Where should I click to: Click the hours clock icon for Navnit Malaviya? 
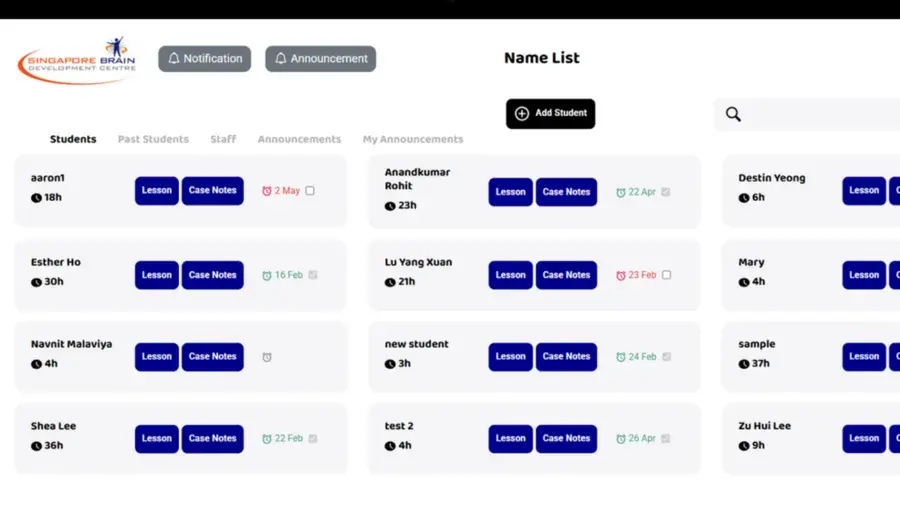tap(36, 364)
